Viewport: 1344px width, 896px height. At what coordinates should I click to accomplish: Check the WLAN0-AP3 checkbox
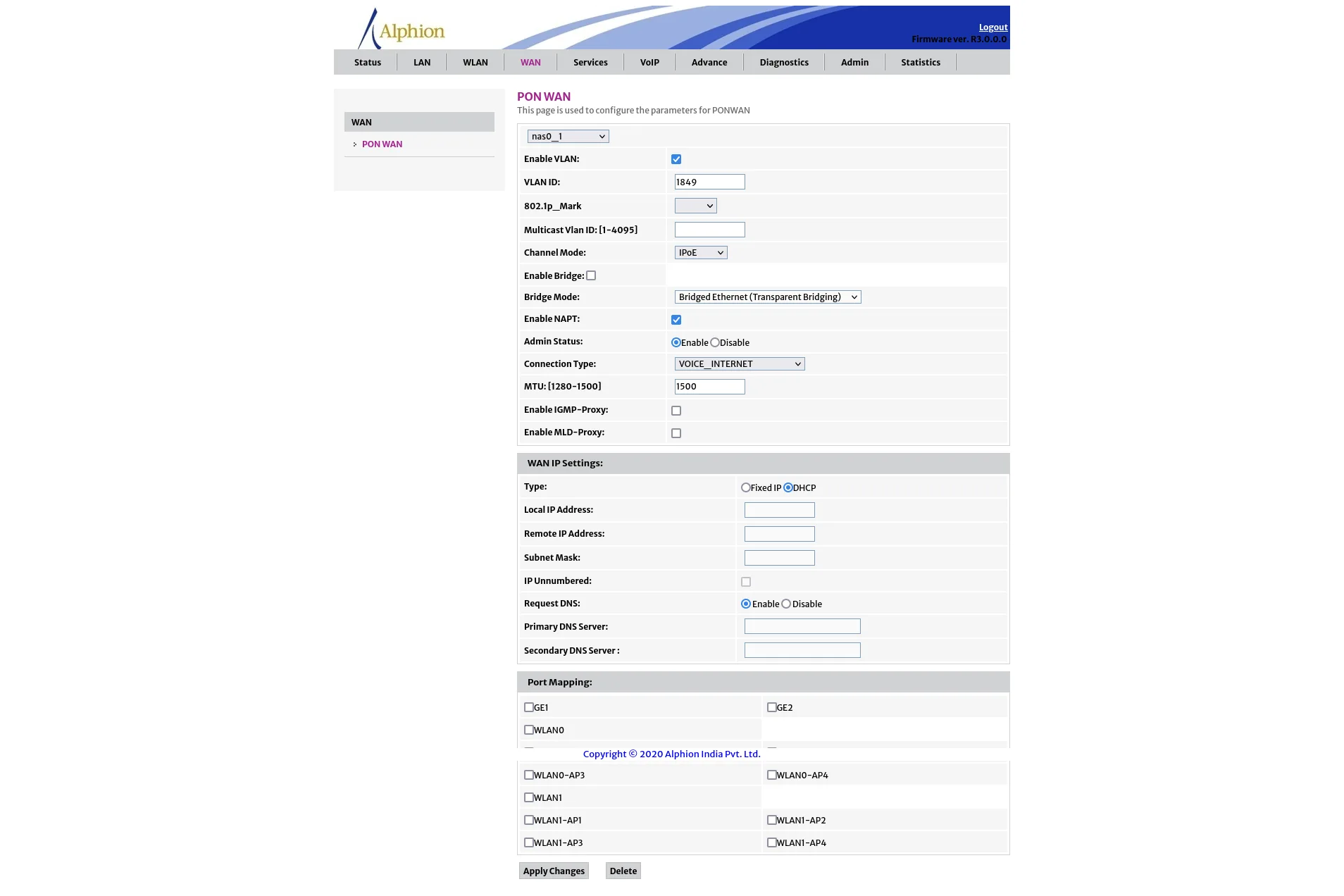click(529, 775)
